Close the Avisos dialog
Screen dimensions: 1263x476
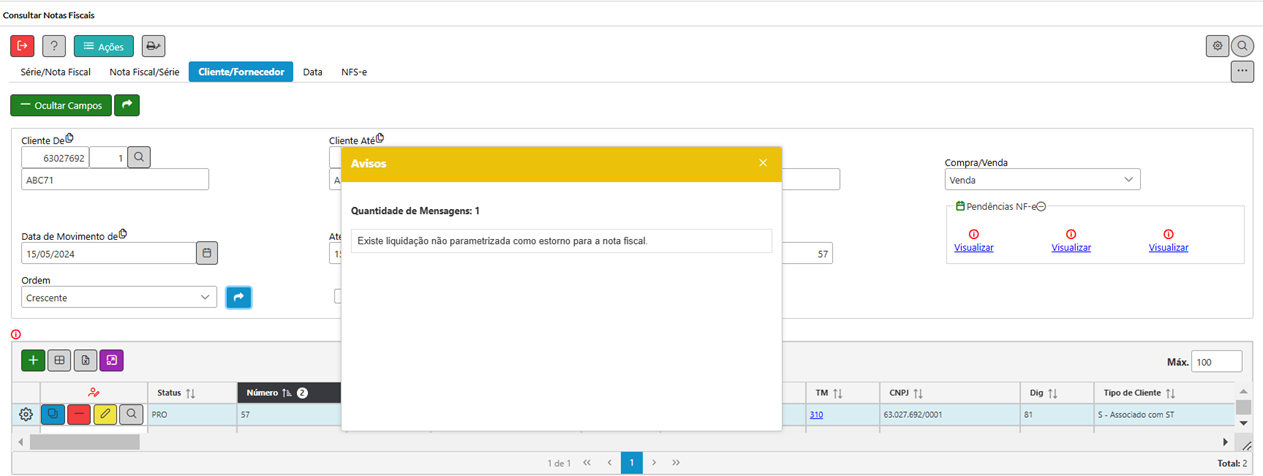pos(763,163)
